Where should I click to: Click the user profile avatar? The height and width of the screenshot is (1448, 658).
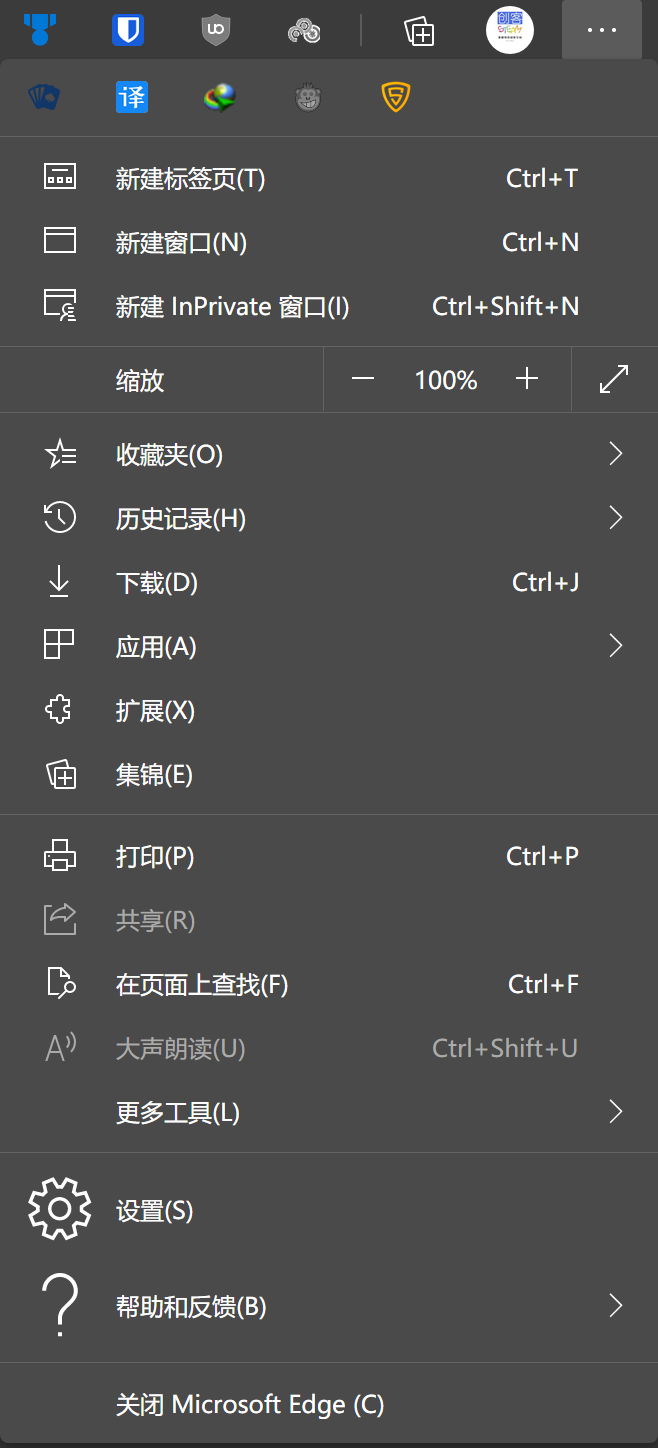[x=510, y=30]
